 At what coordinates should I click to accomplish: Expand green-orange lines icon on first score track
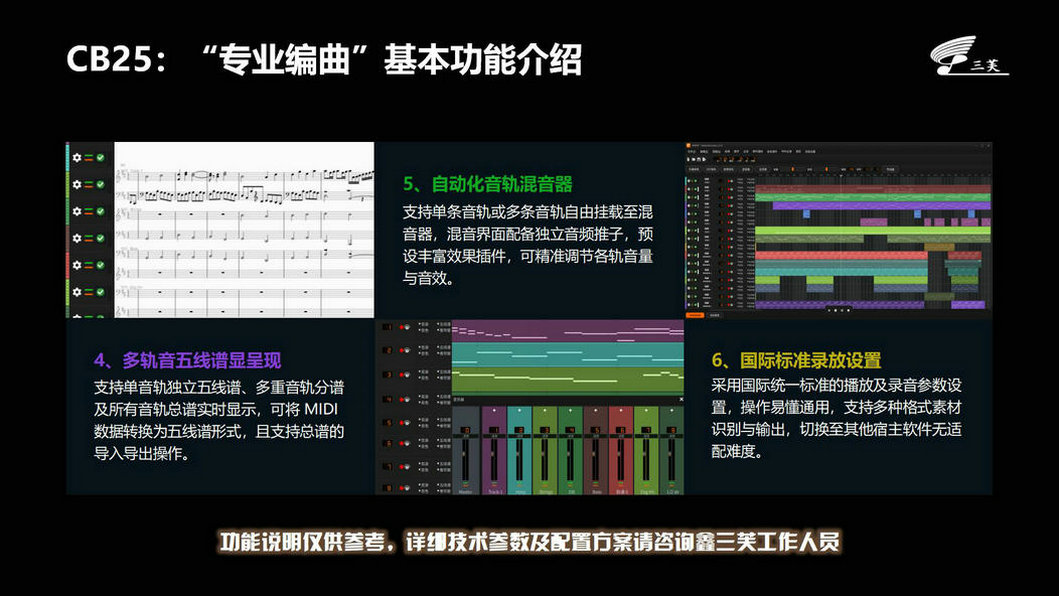click(88, 157)
